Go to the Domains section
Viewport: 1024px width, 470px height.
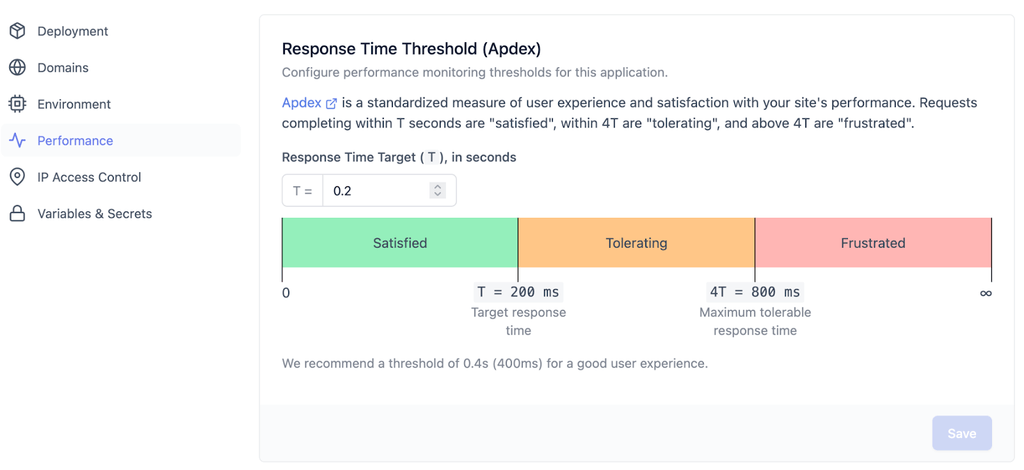(63, 68)
